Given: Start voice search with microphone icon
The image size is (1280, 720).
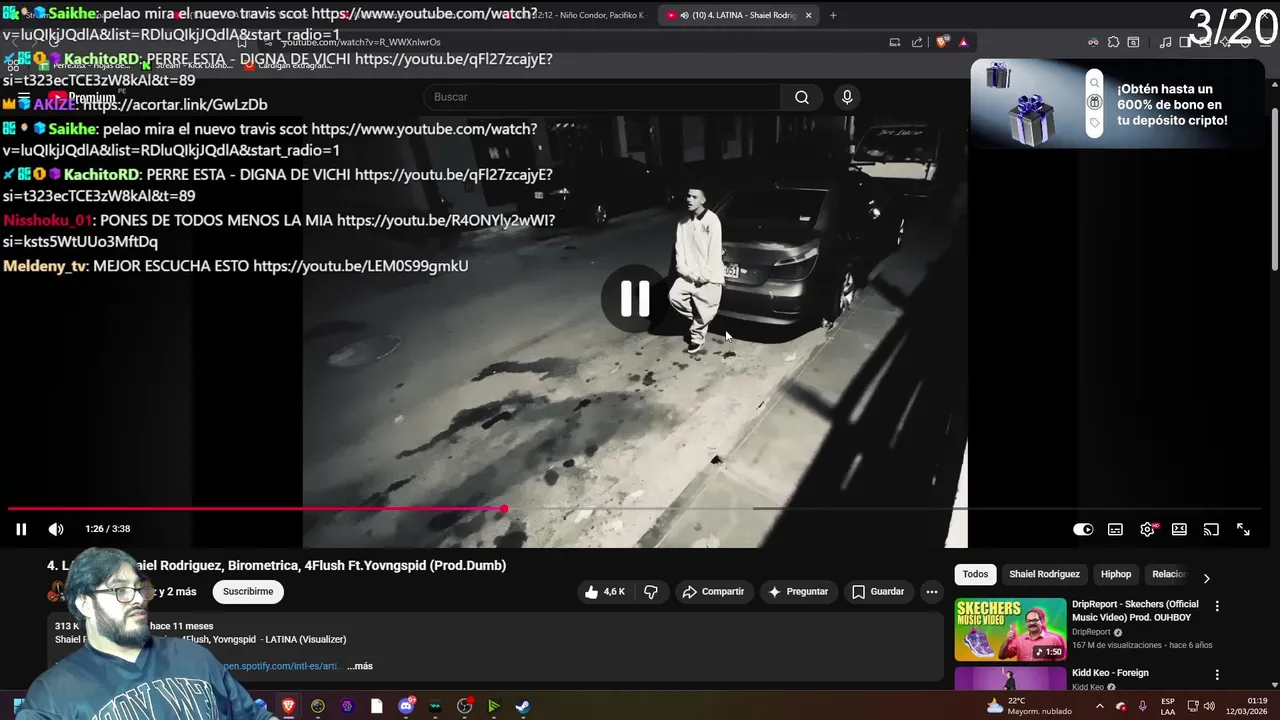Looking at the screenshot, I should point(847,97).
